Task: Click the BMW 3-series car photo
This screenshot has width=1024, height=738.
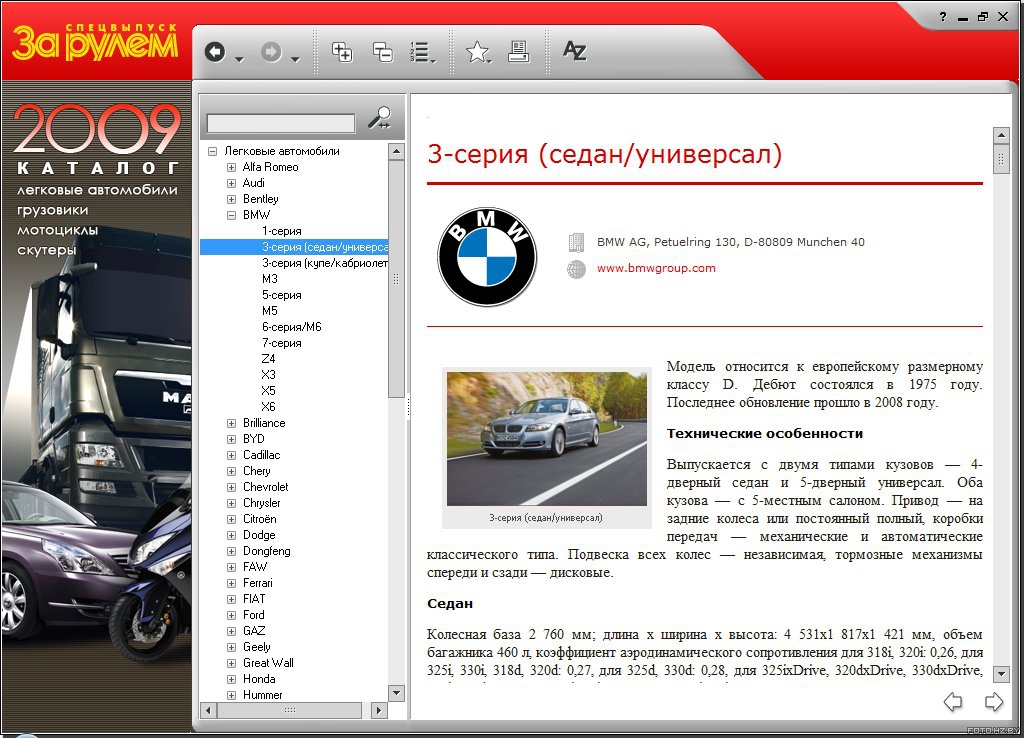Action: 547,439
